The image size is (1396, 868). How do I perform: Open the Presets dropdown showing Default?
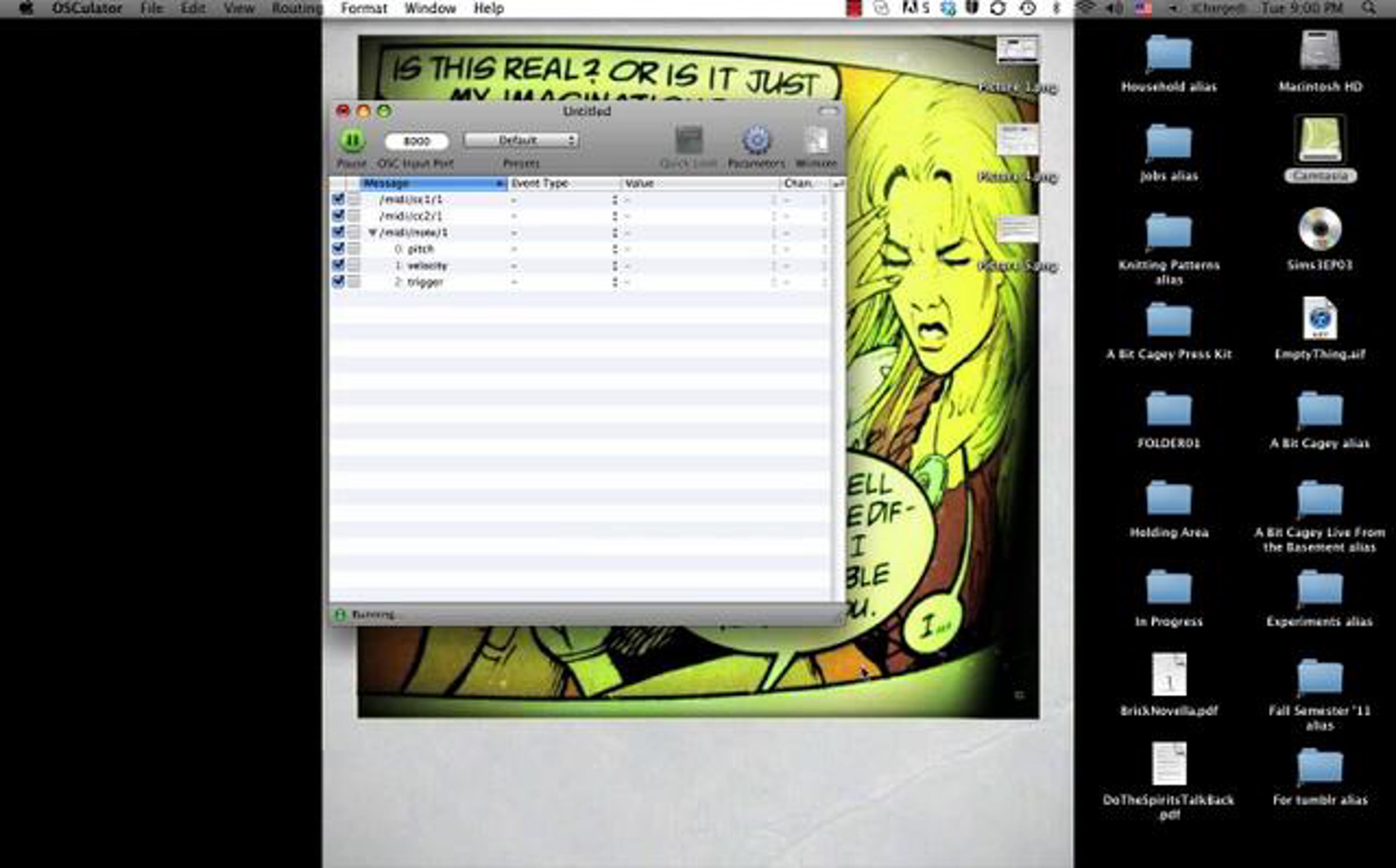pyautogui.click(x=521, y=140)
